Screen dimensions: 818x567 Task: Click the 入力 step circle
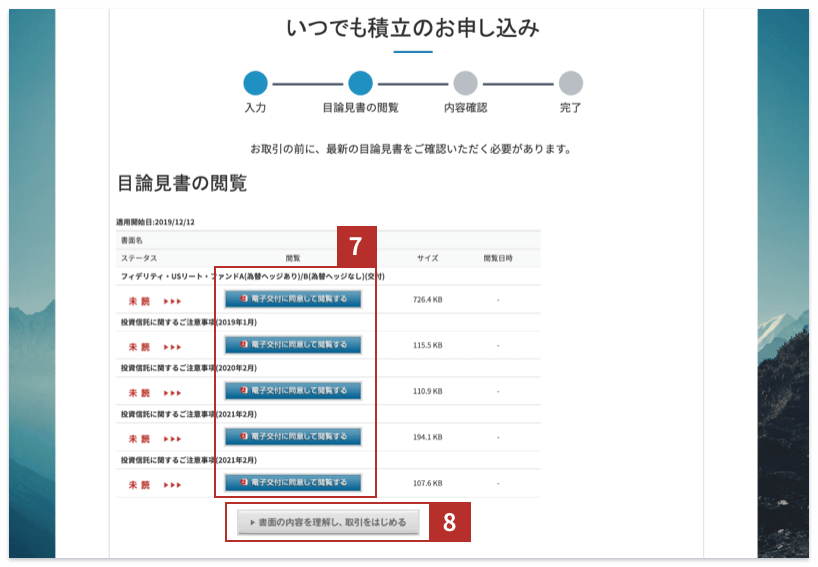[256, 83]
